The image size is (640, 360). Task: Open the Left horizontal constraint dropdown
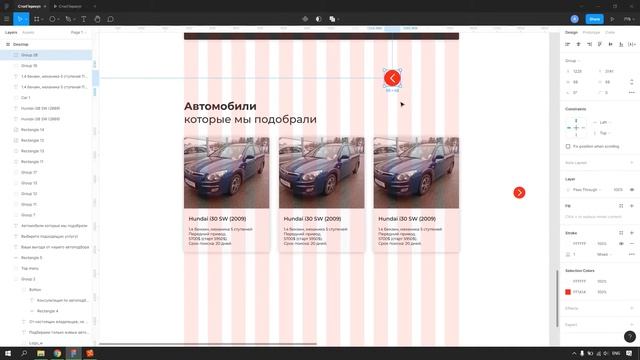coord(604,122)
